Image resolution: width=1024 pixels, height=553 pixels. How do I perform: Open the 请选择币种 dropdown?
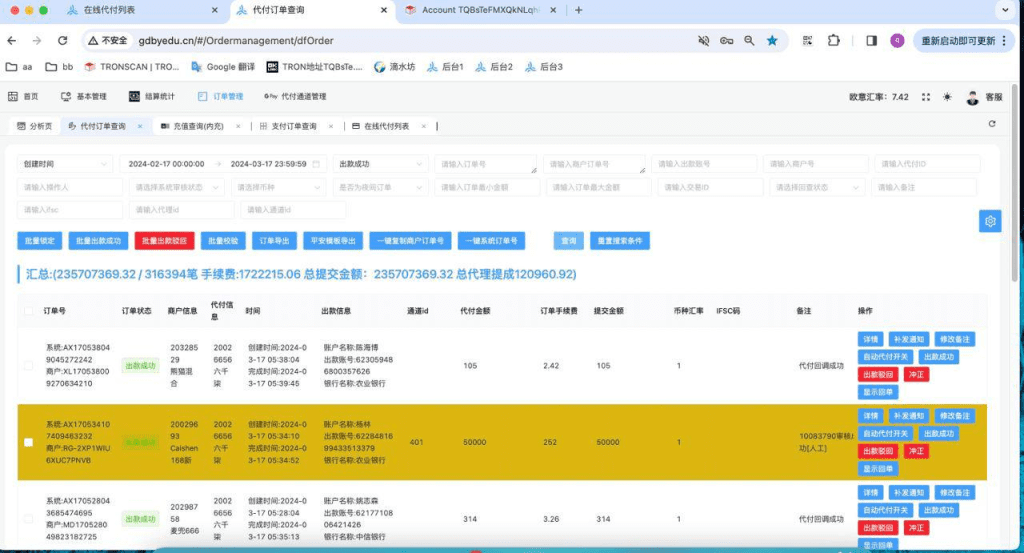[278, 187]
